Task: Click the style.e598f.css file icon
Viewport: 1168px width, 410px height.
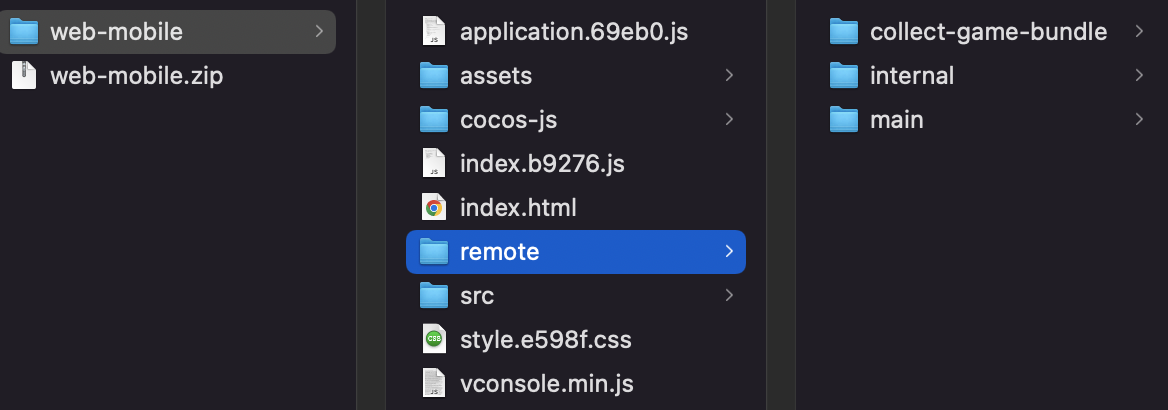Action: [433, 340]
